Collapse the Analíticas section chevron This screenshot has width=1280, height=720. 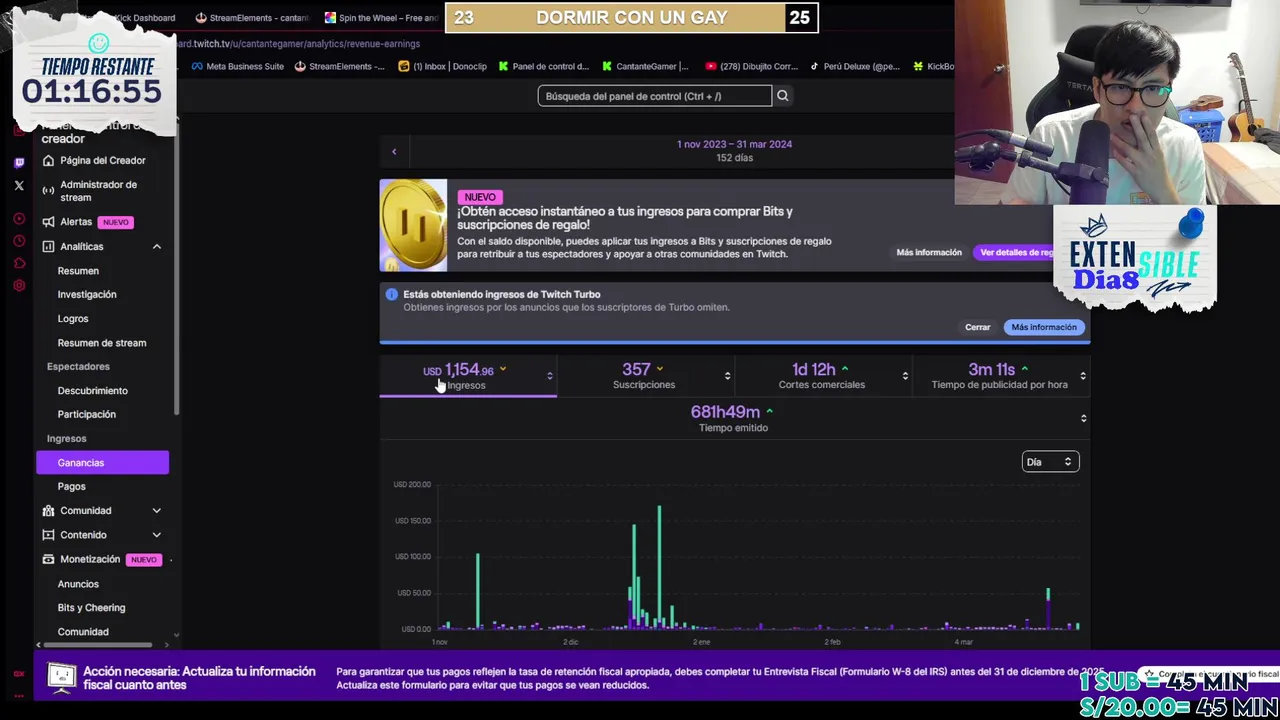(156, 246)
